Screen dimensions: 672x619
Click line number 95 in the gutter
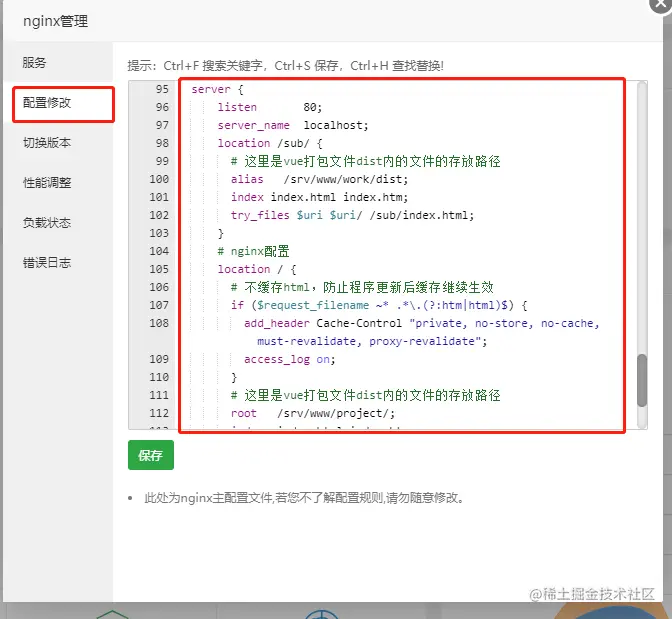click(x=162, y=89)
